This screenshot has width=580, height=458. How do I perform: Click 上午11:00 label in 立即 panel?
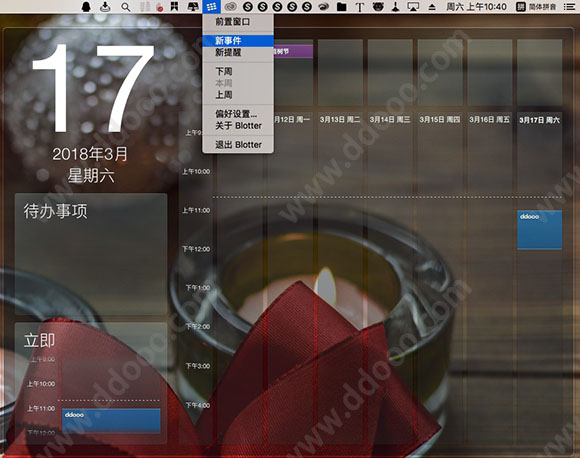(41, 408)
